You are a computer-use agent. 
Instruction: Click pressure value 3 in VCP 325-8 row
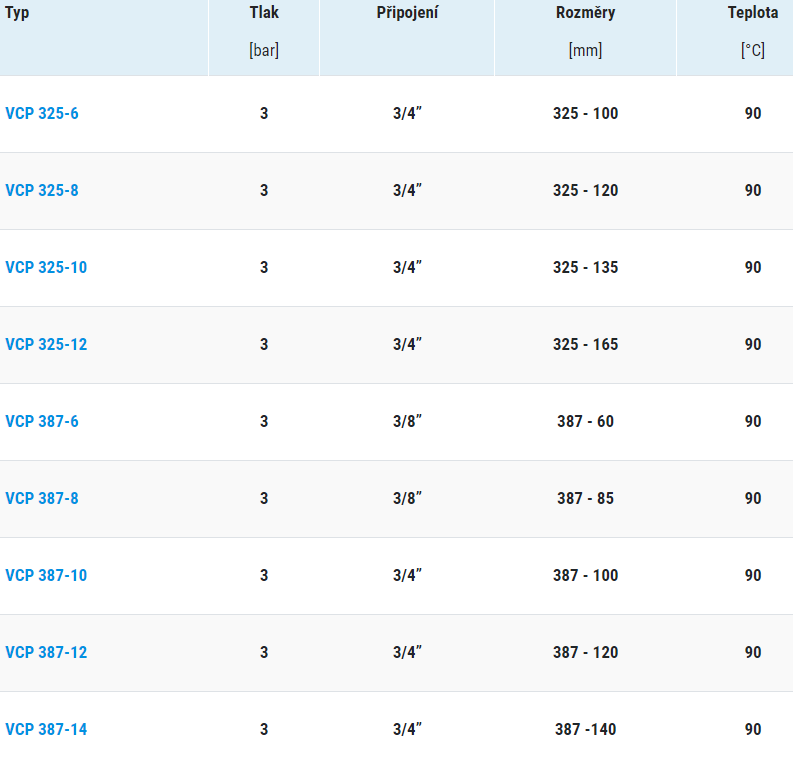(264, 190)
